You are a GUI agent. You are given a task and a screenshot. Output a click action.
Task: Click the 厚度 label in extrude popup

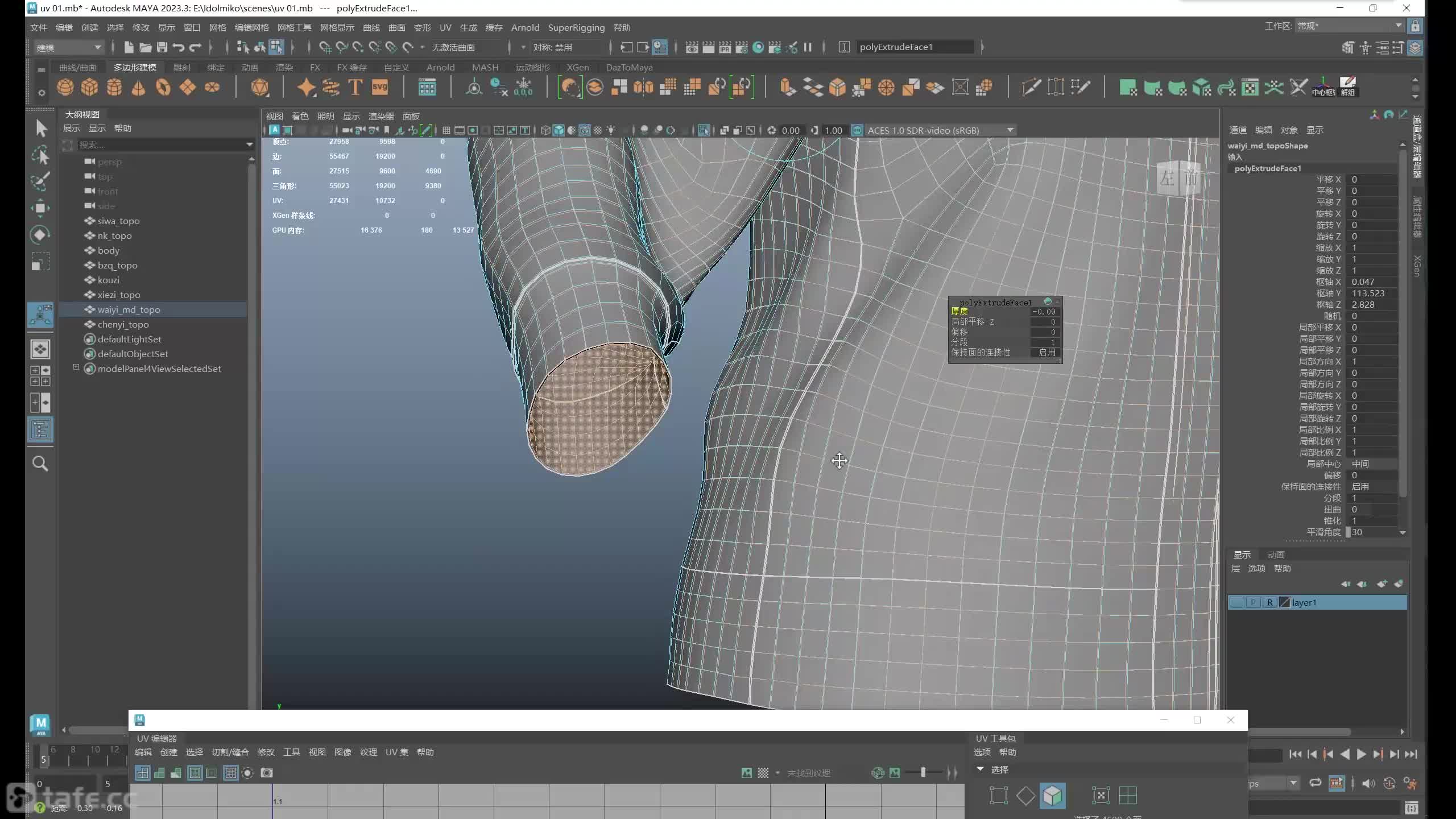coord(959,311)
